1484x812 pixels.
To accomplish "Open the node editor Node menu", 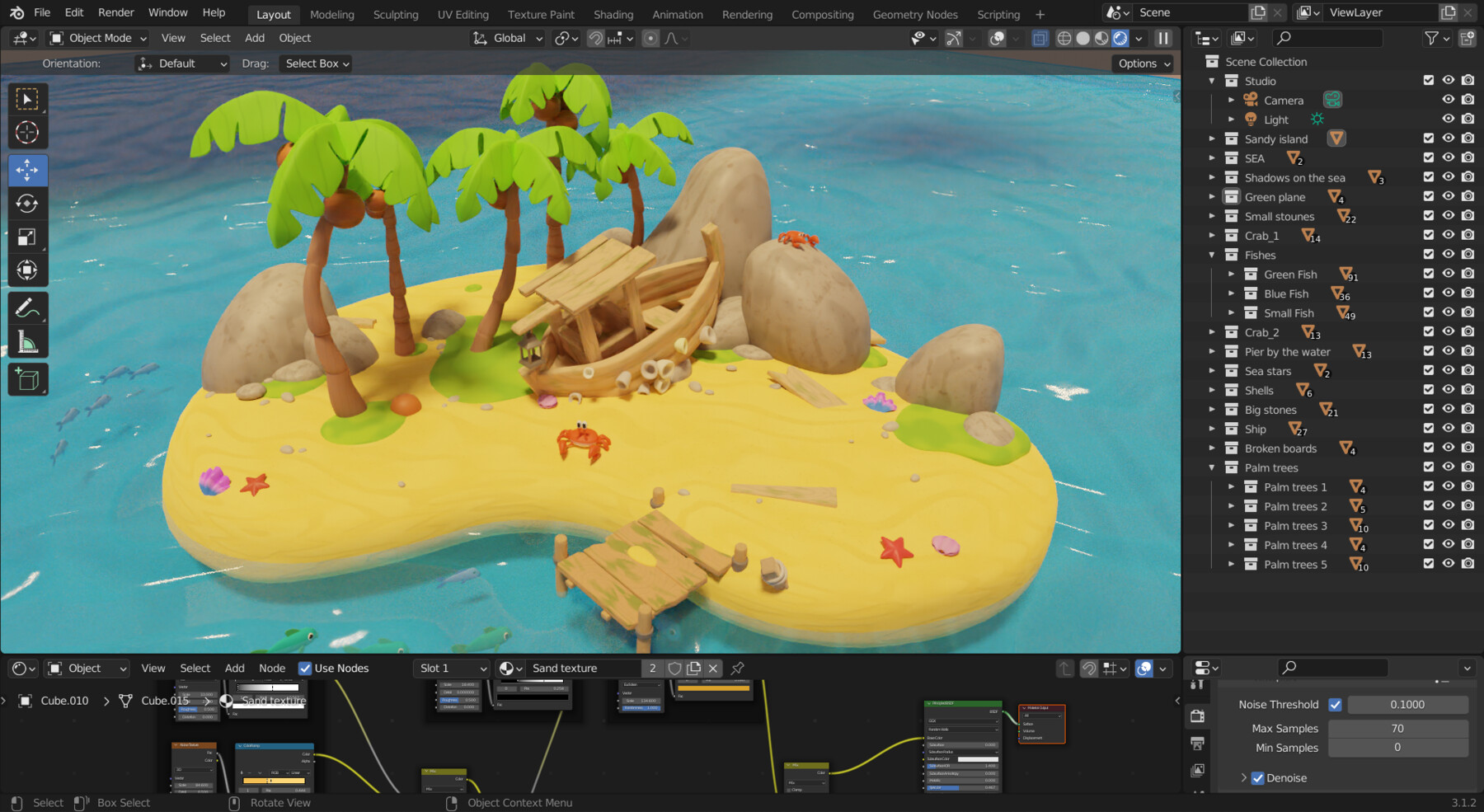I will (x=272, y=668).
